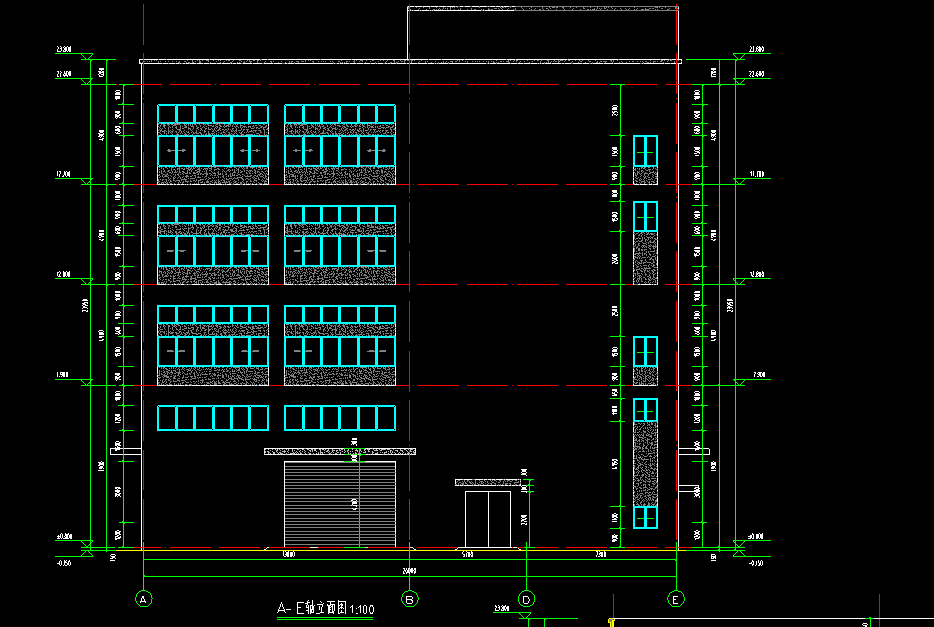Select the axis bubble labeled E
934x627 pixels.
point(677,599)
